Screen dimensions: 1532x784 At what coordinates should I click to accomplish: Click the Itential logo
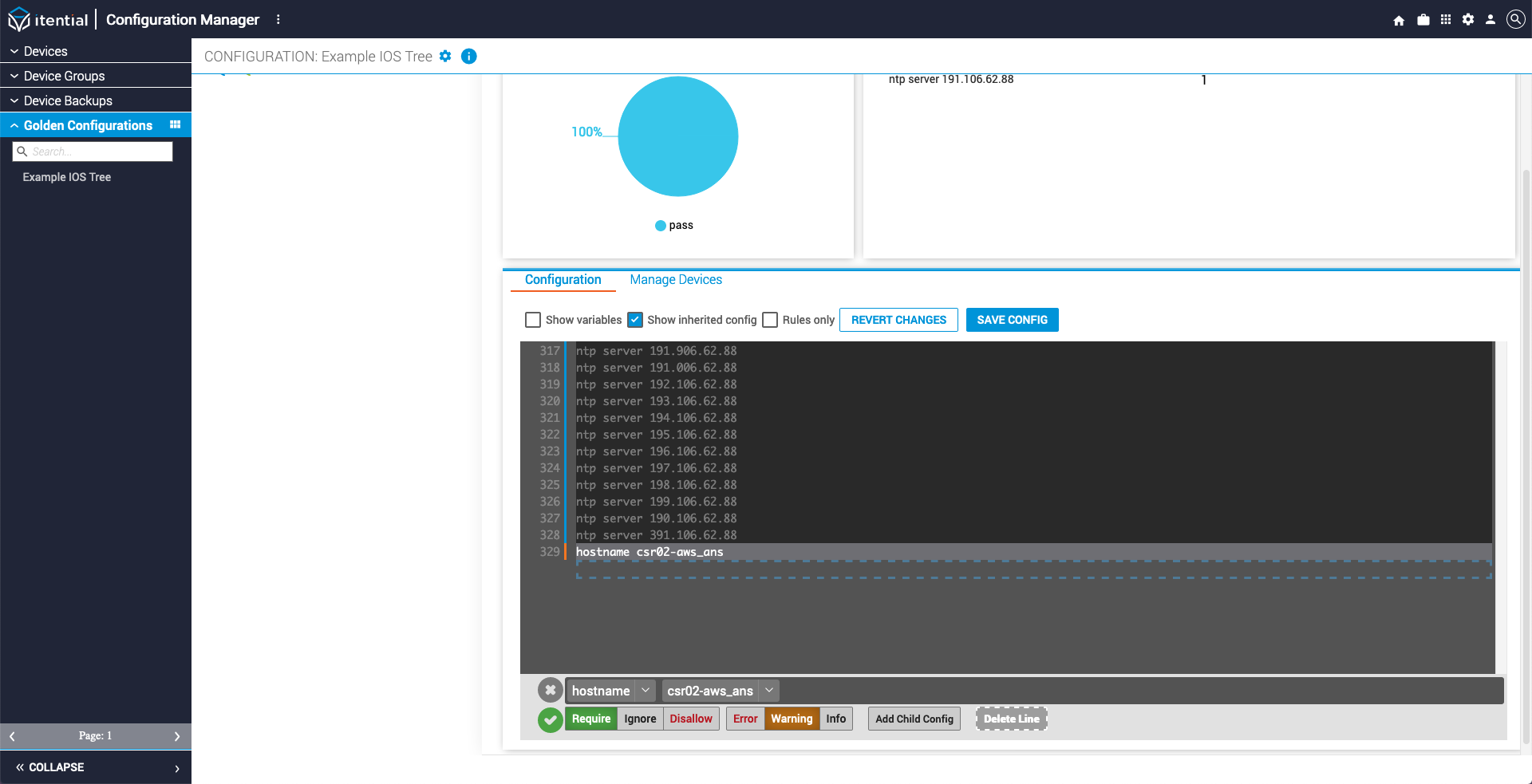(x=48, y=19)
